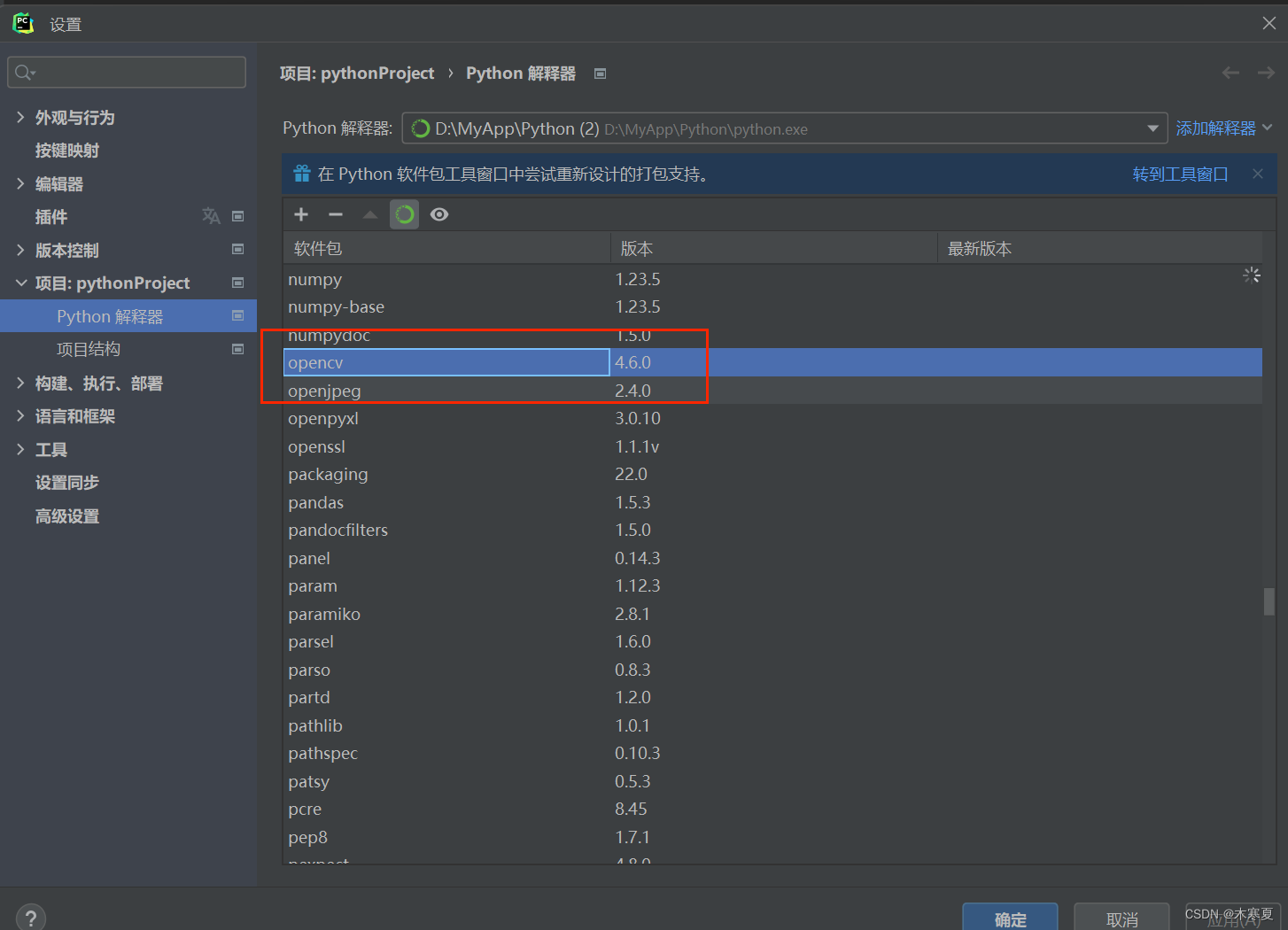Image resolution: width=1288 pixels, height=930 pixels.
Task: Open the 高级设置 settings page
Action: (x=67, y=516)
